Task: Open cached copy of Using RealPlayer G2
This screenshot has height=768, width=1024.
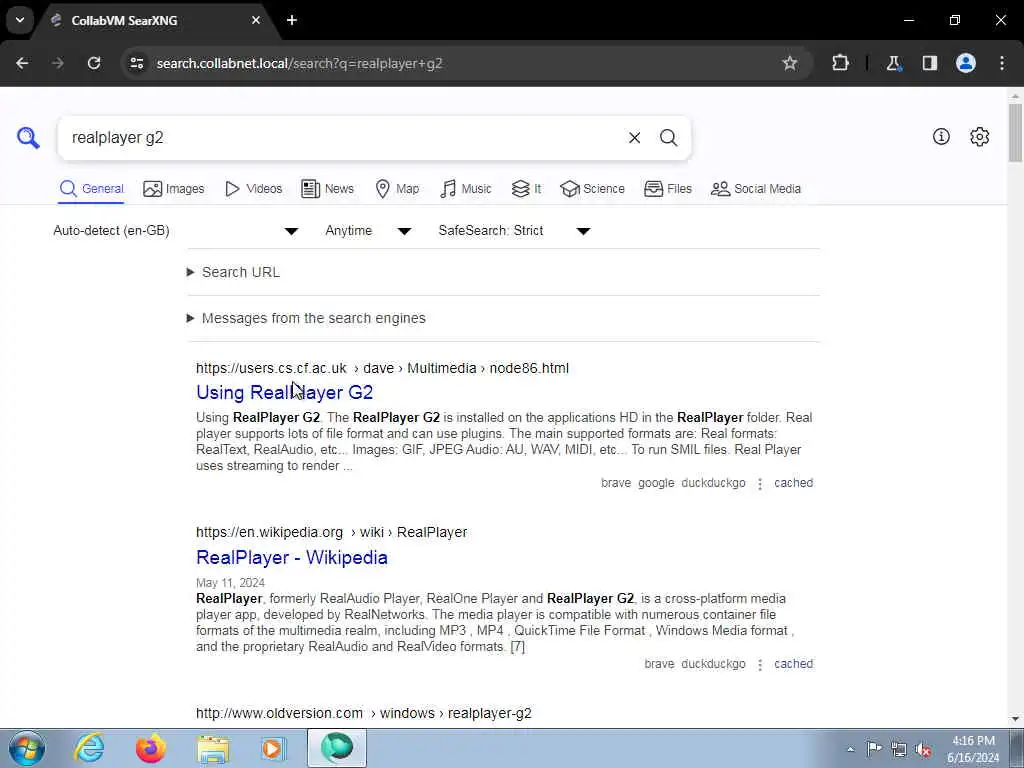Action: [793, 483]
